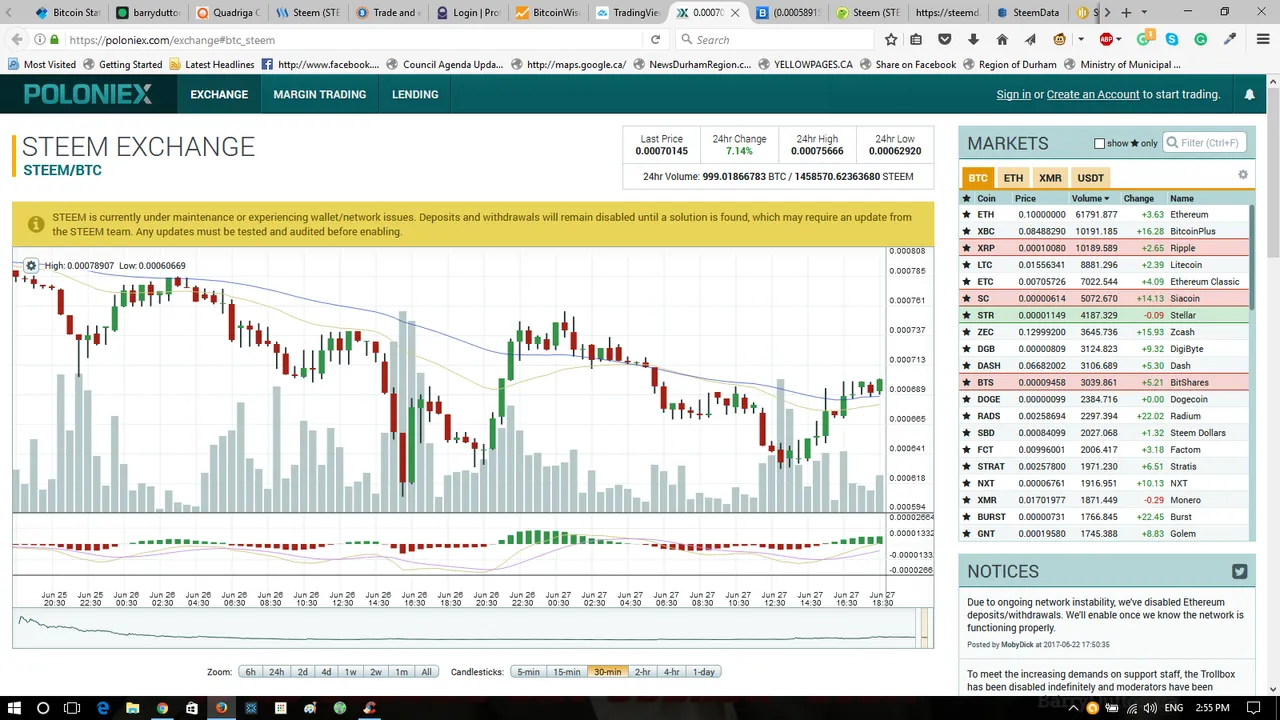
Task: Open markets panel settings gear
Action: 1243,175
